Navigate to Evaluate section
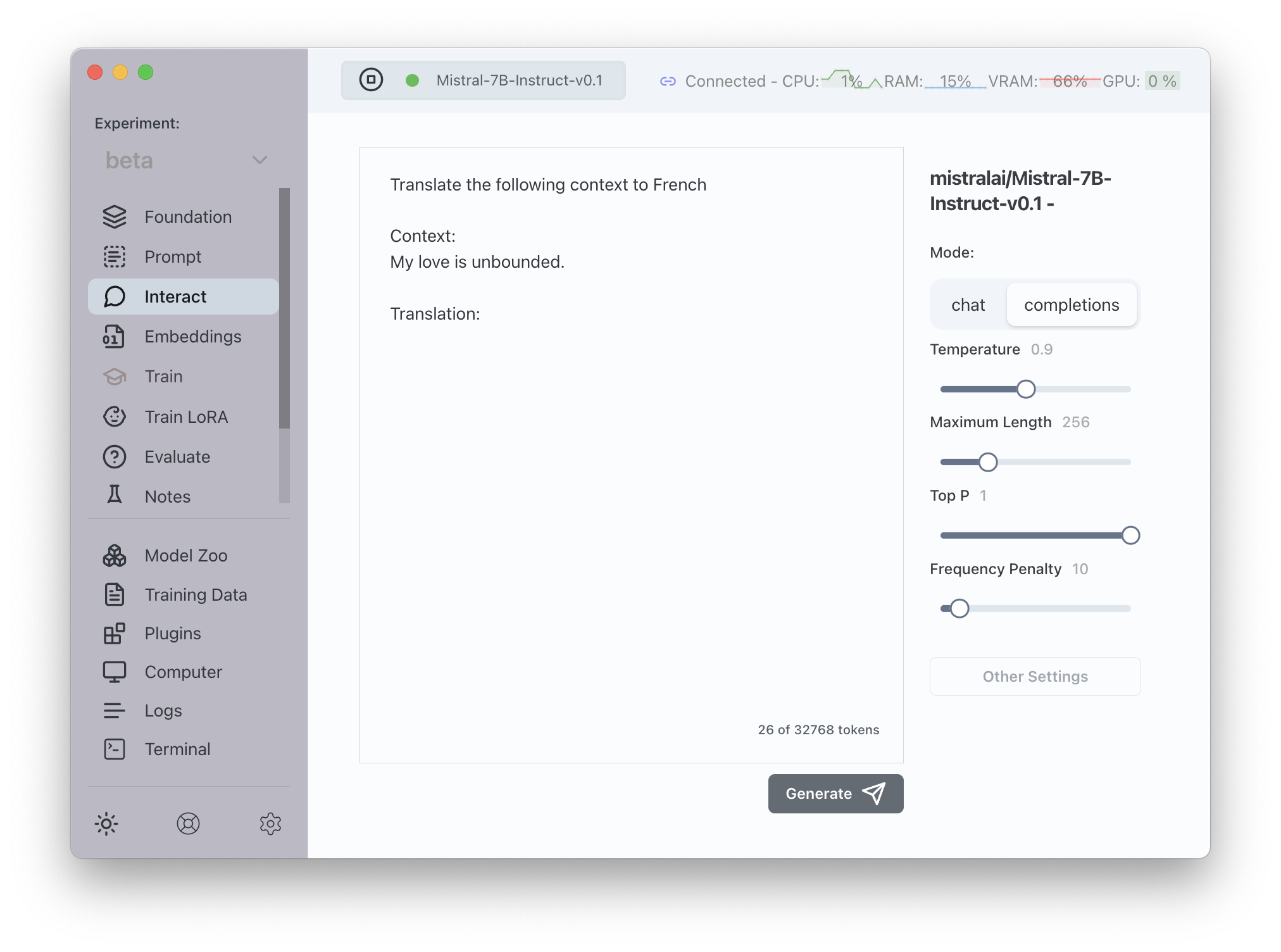This screenshot has height=952, width=1281. (176, 457)
